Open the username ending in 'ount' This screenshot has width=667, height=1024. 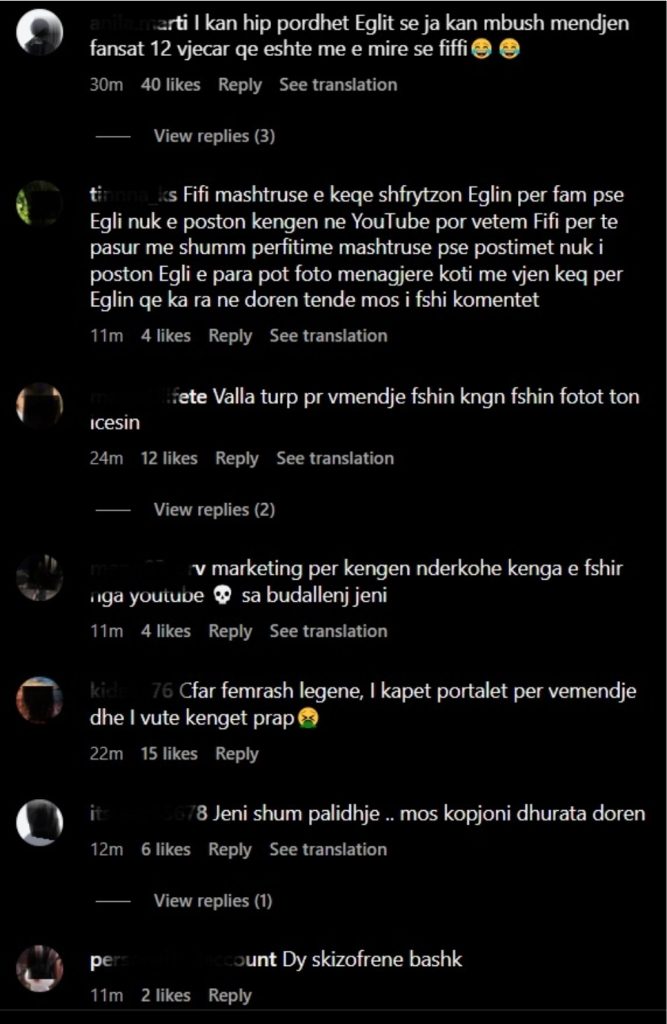pyautogui.click(x=183, y=959)
